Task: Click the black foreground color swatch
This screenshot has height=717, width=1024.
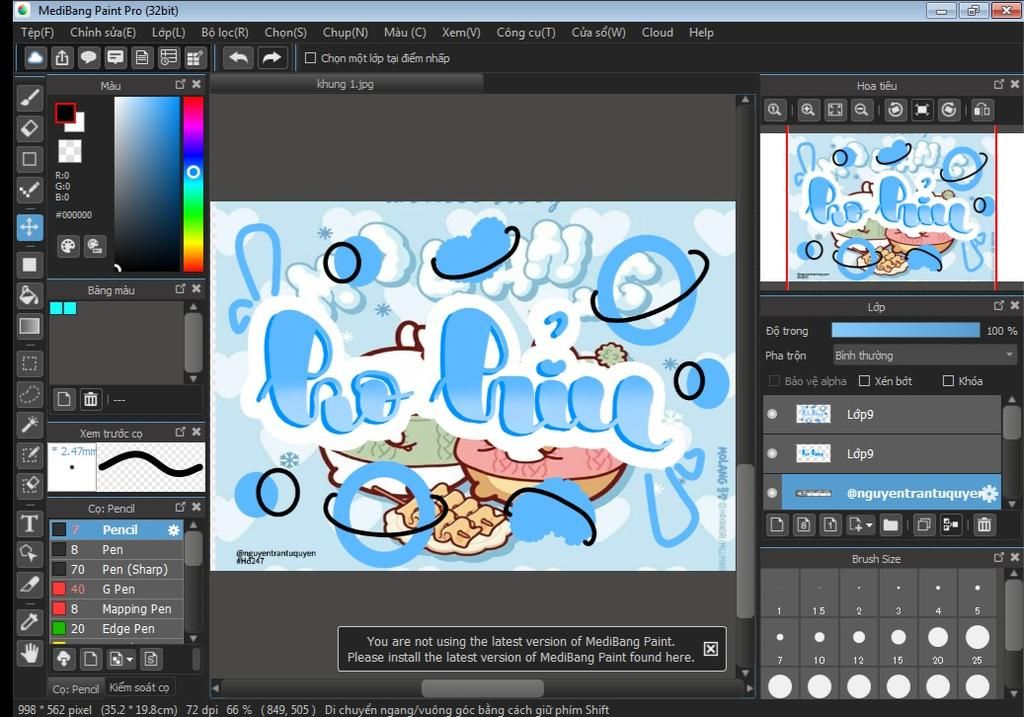Action: 65,113
